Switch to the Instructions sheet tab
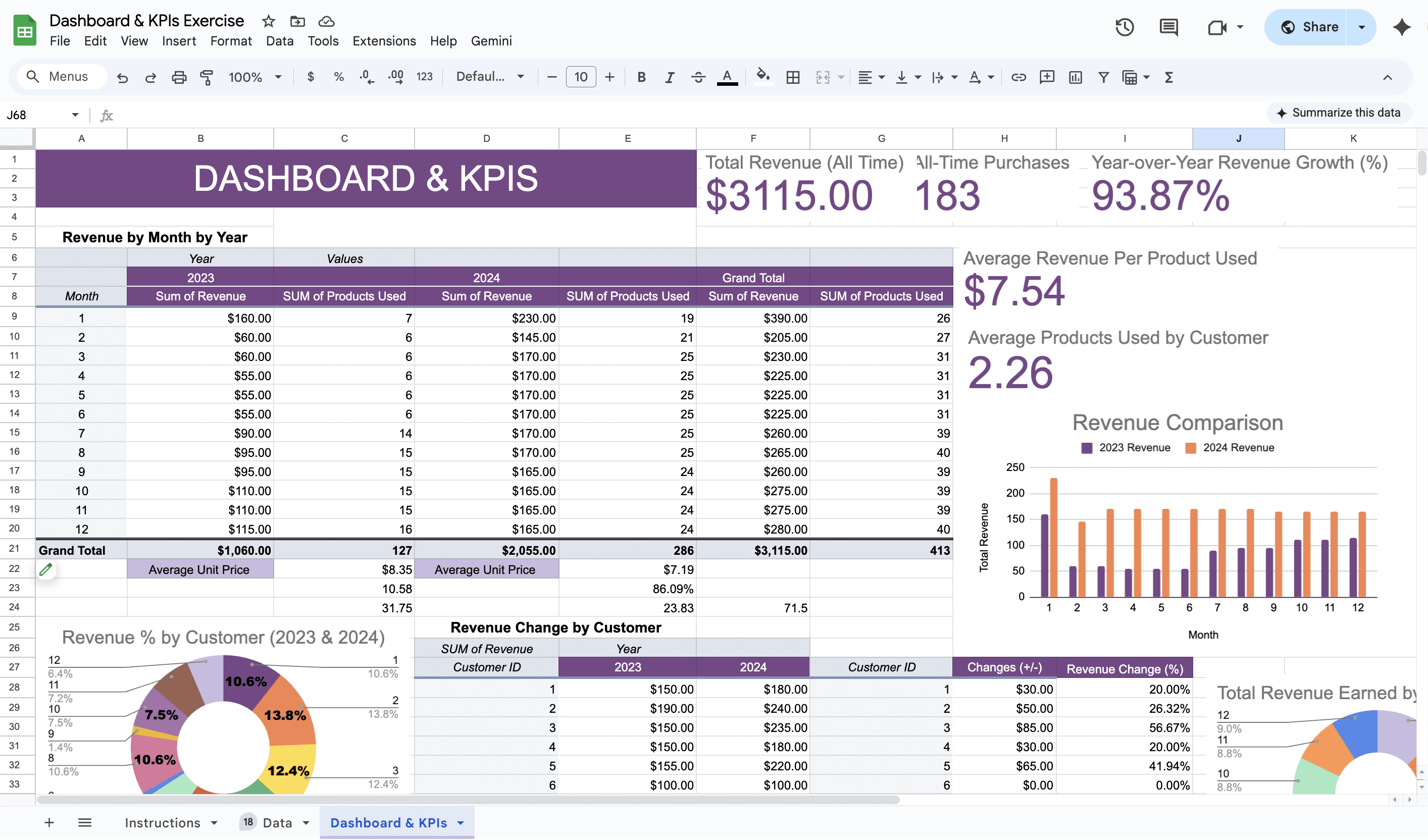Viewport: 1428px width, 840px height. click(162, 822)
